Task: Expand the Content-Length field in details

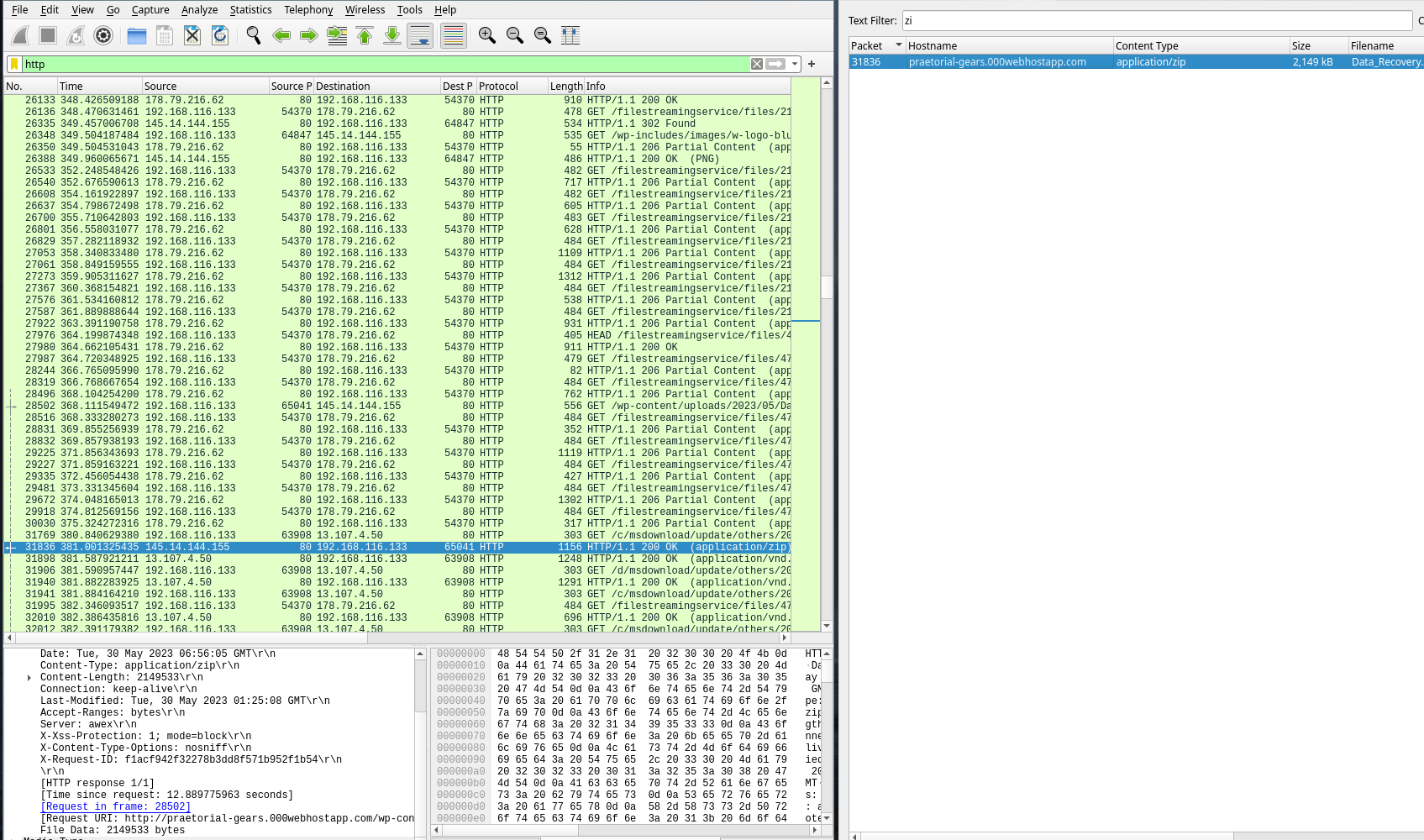Action: (29, 678)
